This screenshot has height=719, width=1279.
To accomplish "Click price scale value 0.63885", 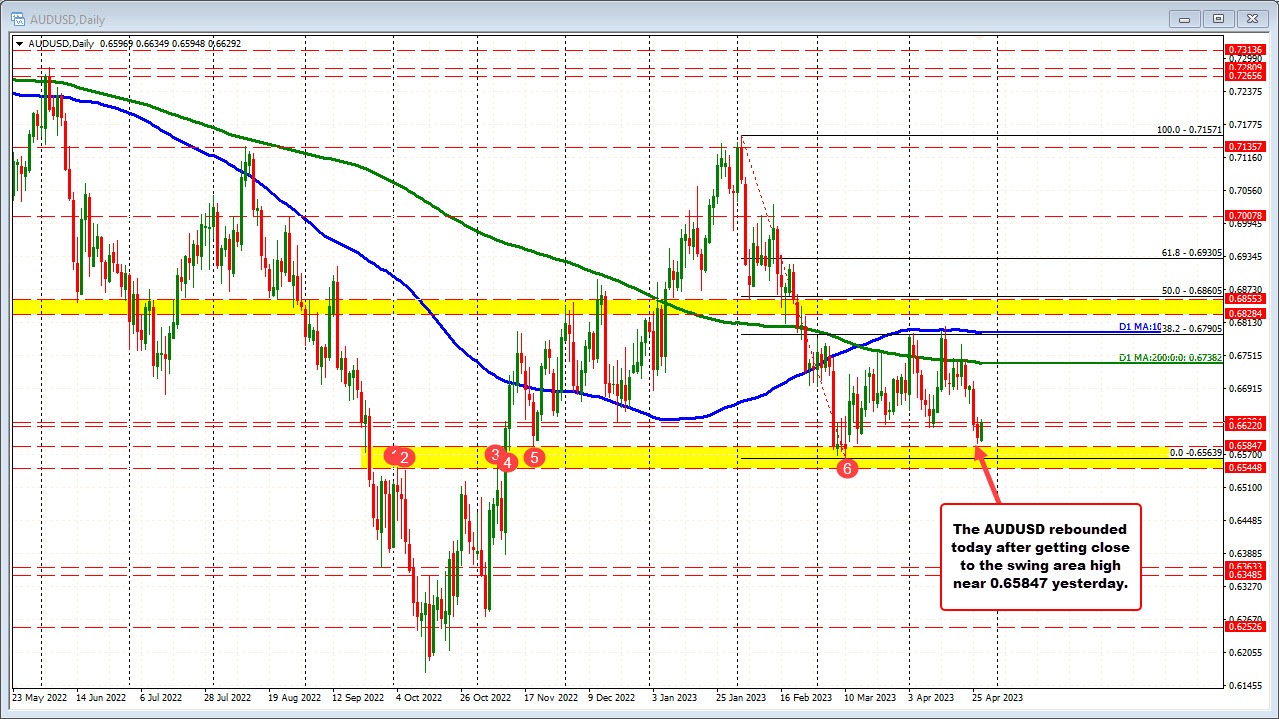I will coord(1245,553).
